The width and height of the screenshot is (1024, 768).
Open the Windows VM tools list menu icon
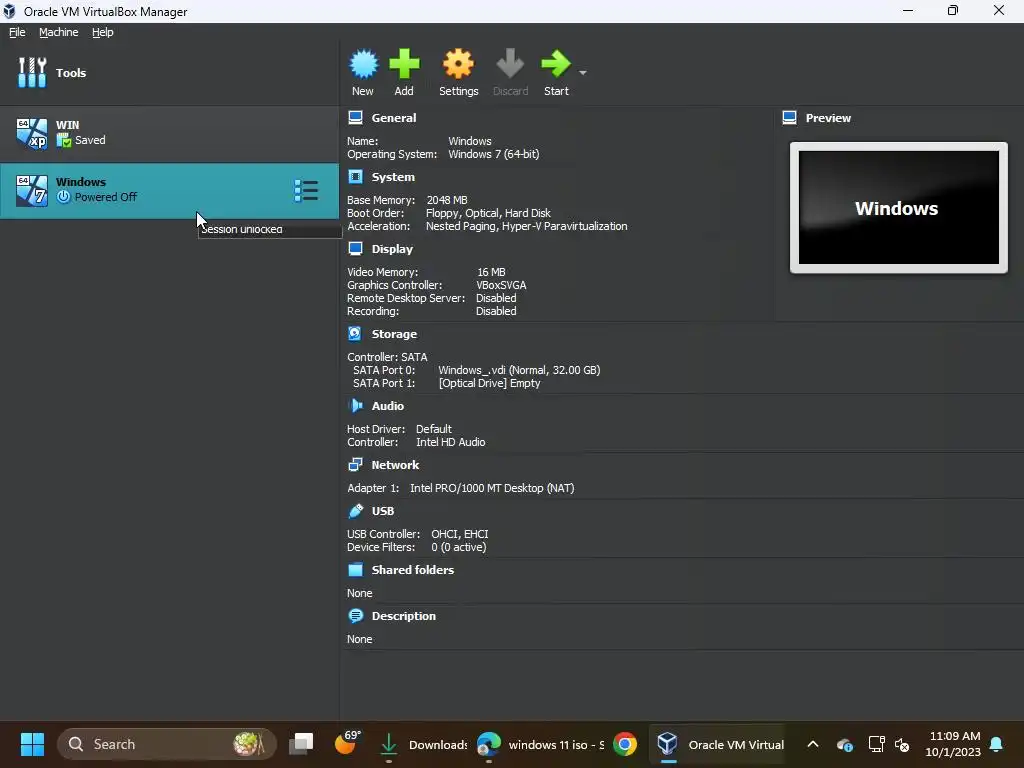point(306,191)
